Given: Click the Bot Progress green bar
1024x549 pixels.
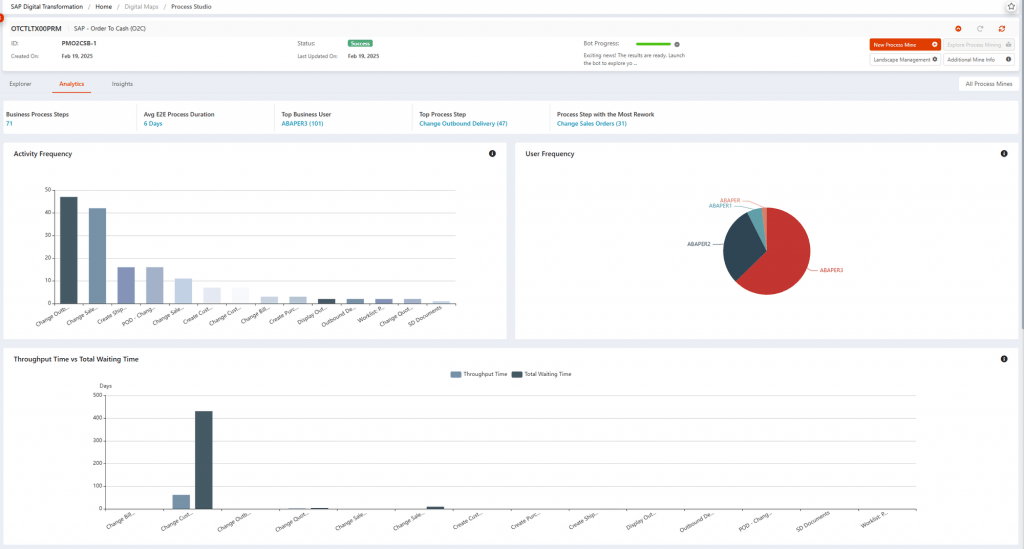Looking at the screenshot, I should tap(653, 44).
